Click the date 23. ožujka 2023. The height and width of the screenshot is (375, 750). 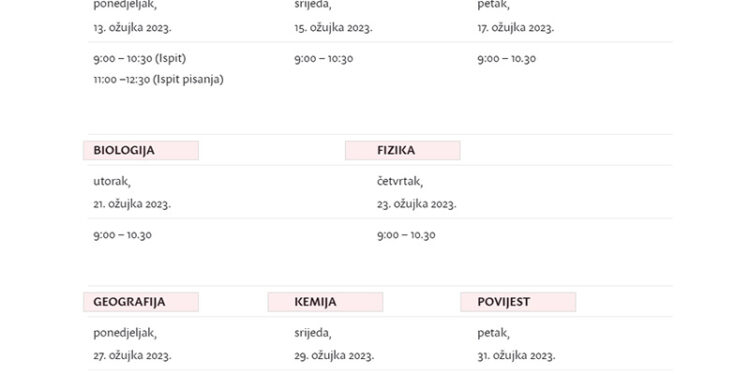[417, 204]
